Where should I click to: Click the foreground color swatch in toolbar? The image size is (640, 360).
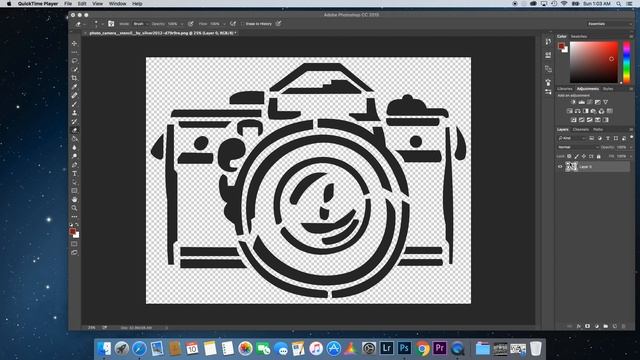point(73,231)
